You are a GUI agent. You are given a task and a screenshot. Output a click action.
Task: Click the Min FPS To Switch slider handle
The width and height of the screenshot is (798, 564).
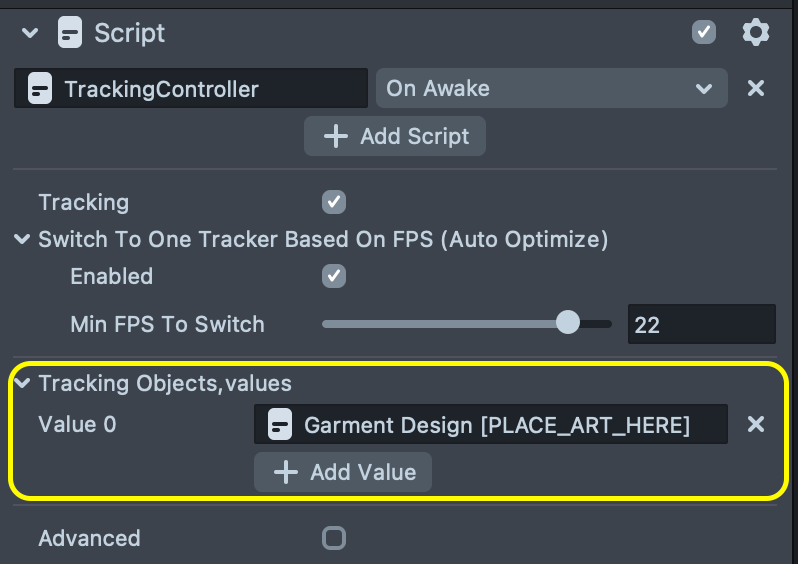click(567, 323)
